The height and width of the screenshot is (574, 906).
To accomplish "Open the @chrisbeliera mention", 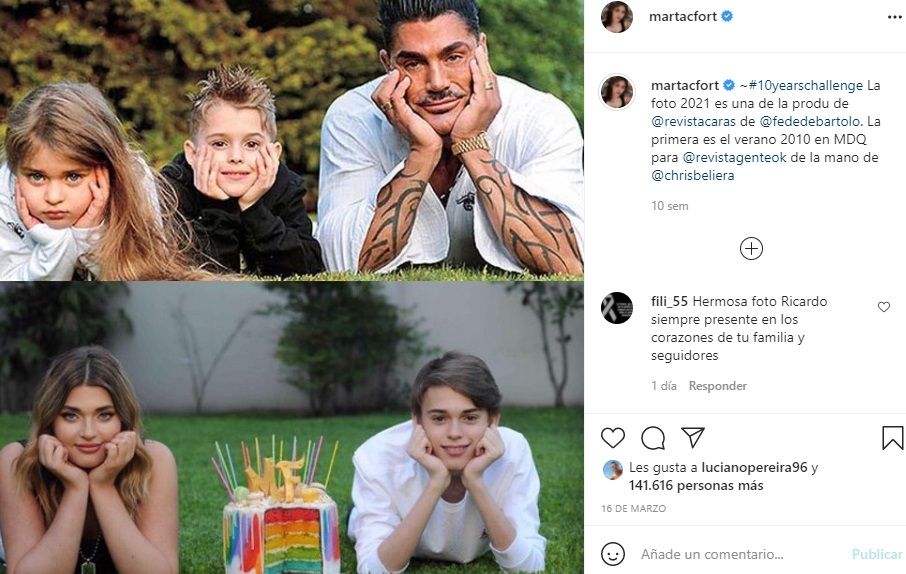I will (693, 175).
